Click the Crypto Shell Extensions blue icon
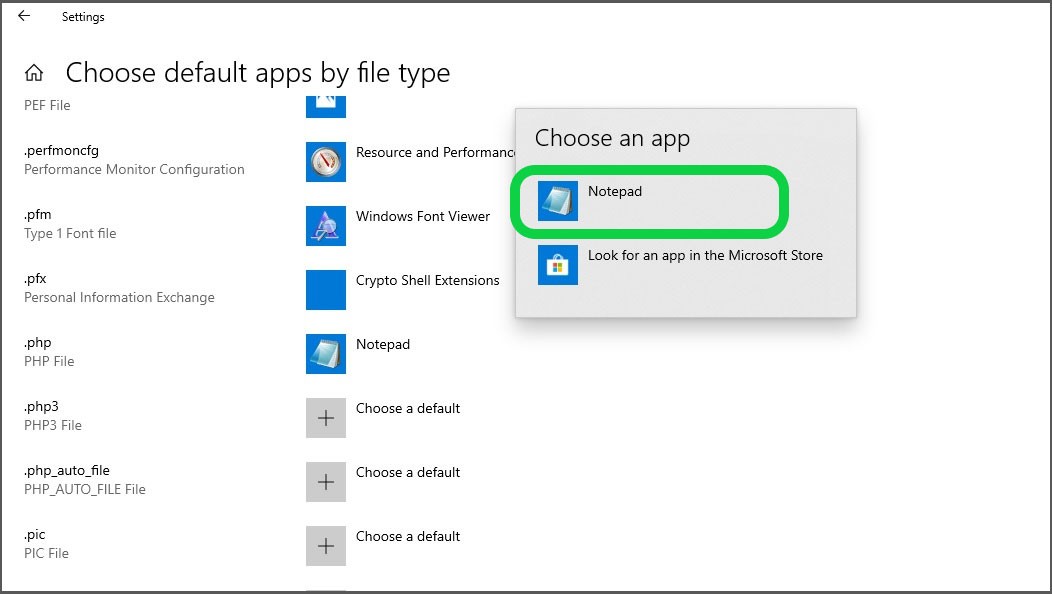This screenshot has width=1052, height=594. coord(326,290)
